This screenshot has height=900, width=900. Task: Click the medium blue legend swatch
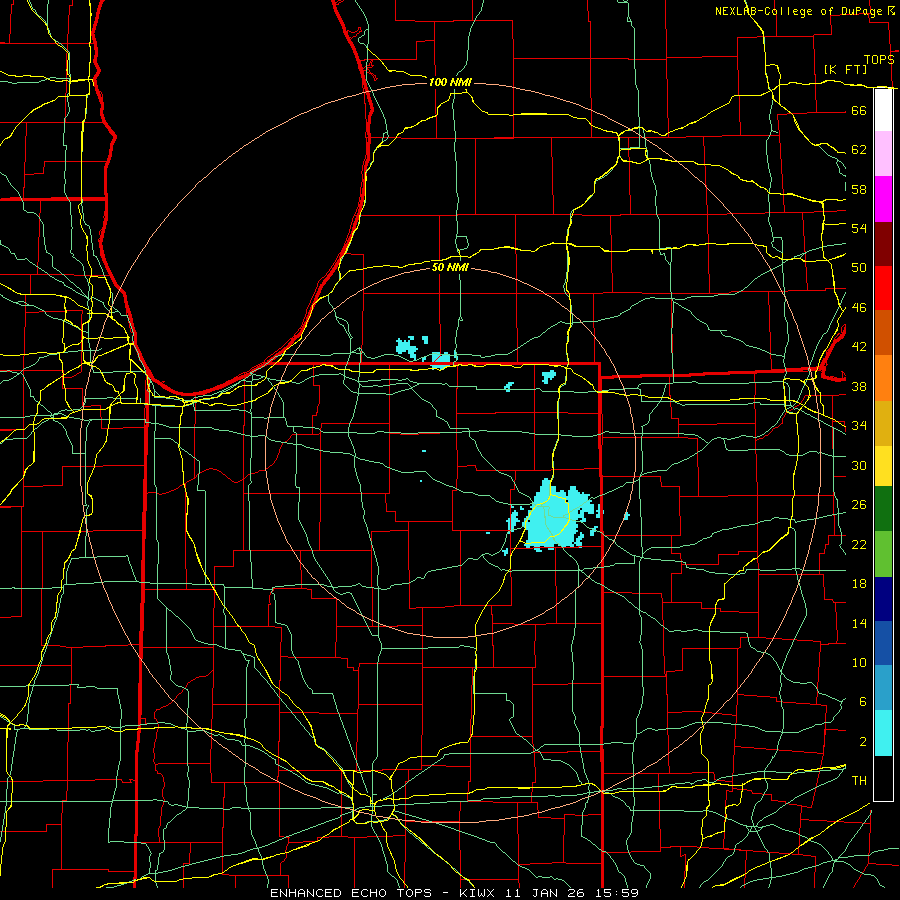coord(883,643)
